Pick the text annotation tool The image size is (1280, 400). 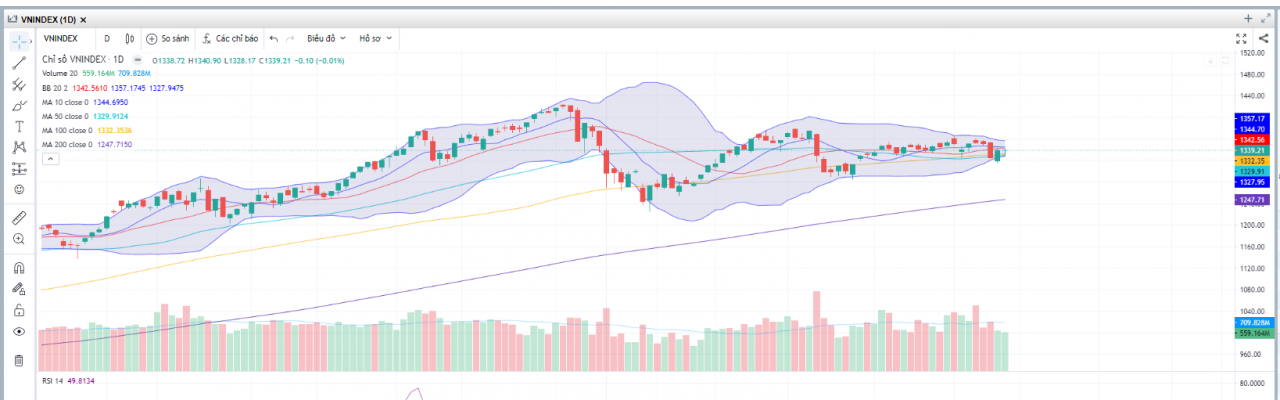tap(19, 127)
